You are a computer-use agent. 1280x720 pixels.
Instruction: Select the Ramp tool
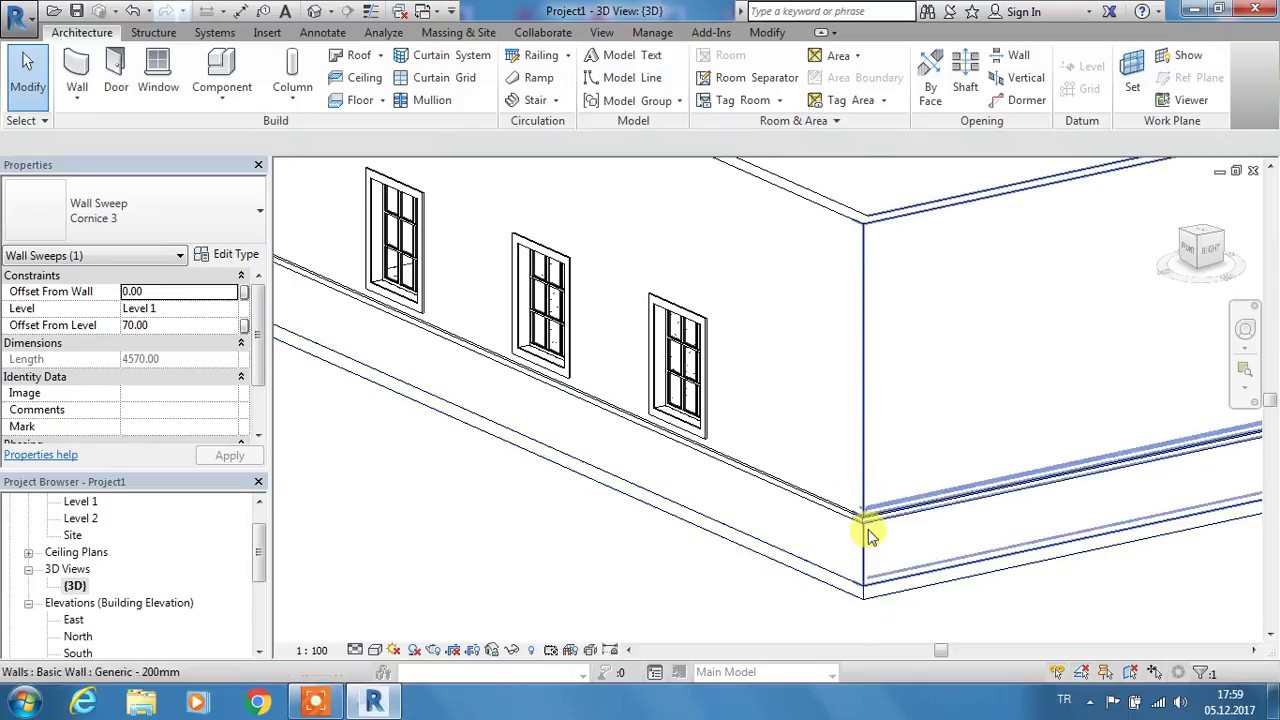(x=529, y=78)
